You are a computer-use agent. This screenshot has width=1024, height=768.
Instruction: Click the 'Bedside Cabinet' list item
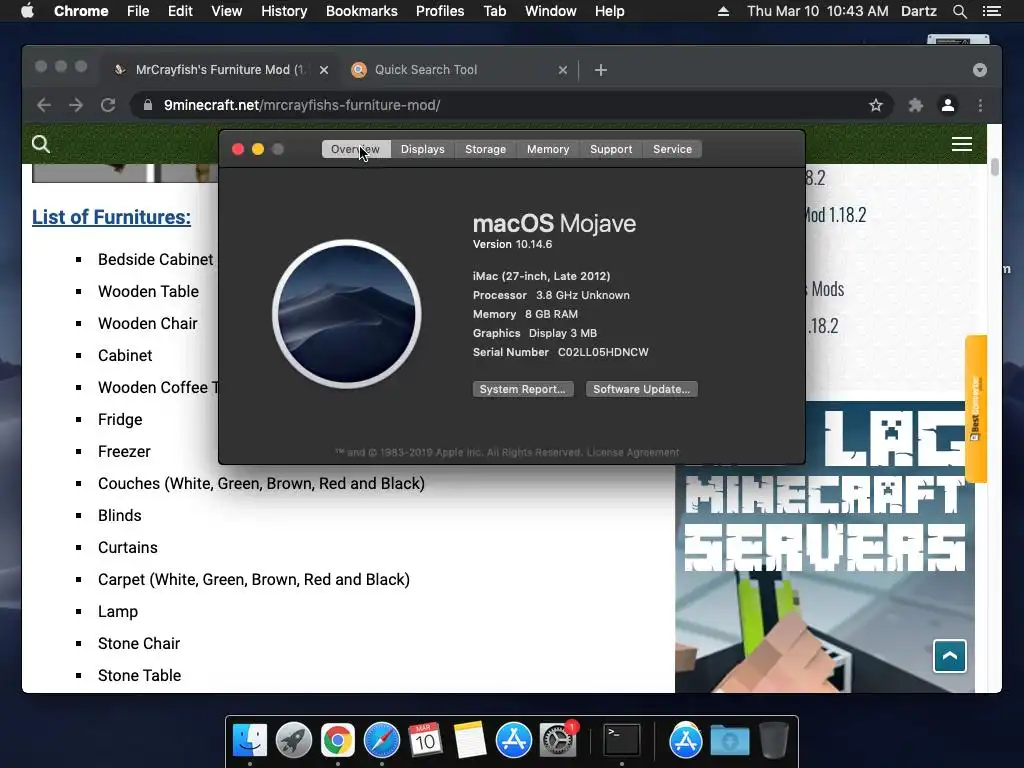[155, 259]
